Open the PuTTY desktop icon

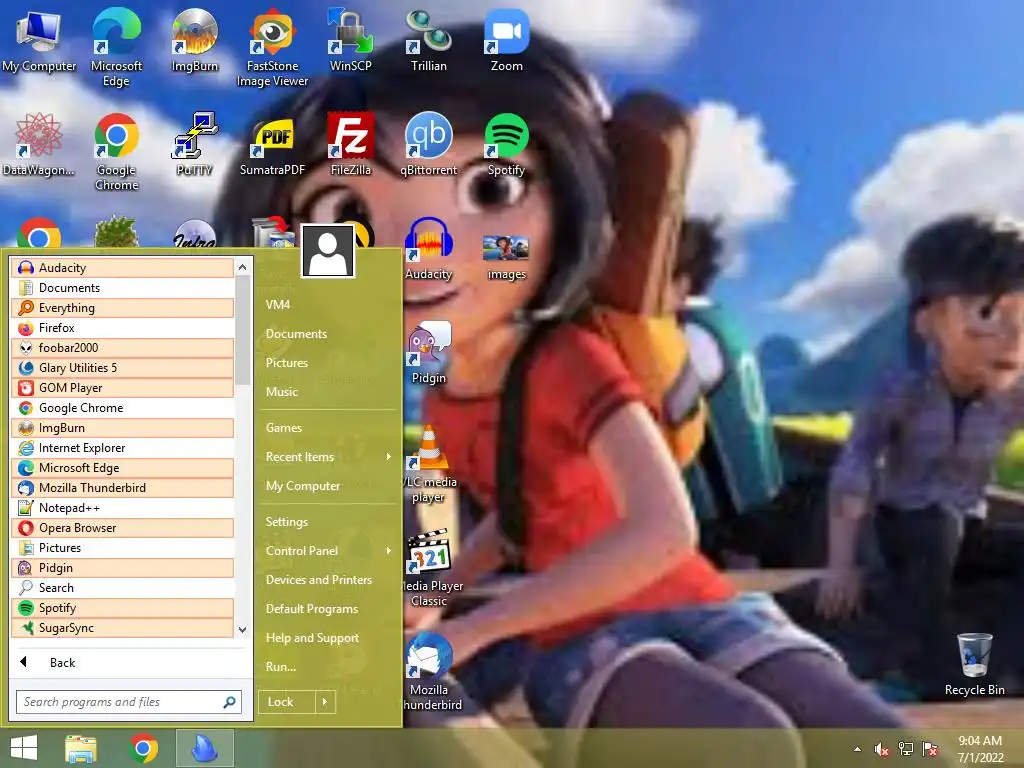click(195, 145)
